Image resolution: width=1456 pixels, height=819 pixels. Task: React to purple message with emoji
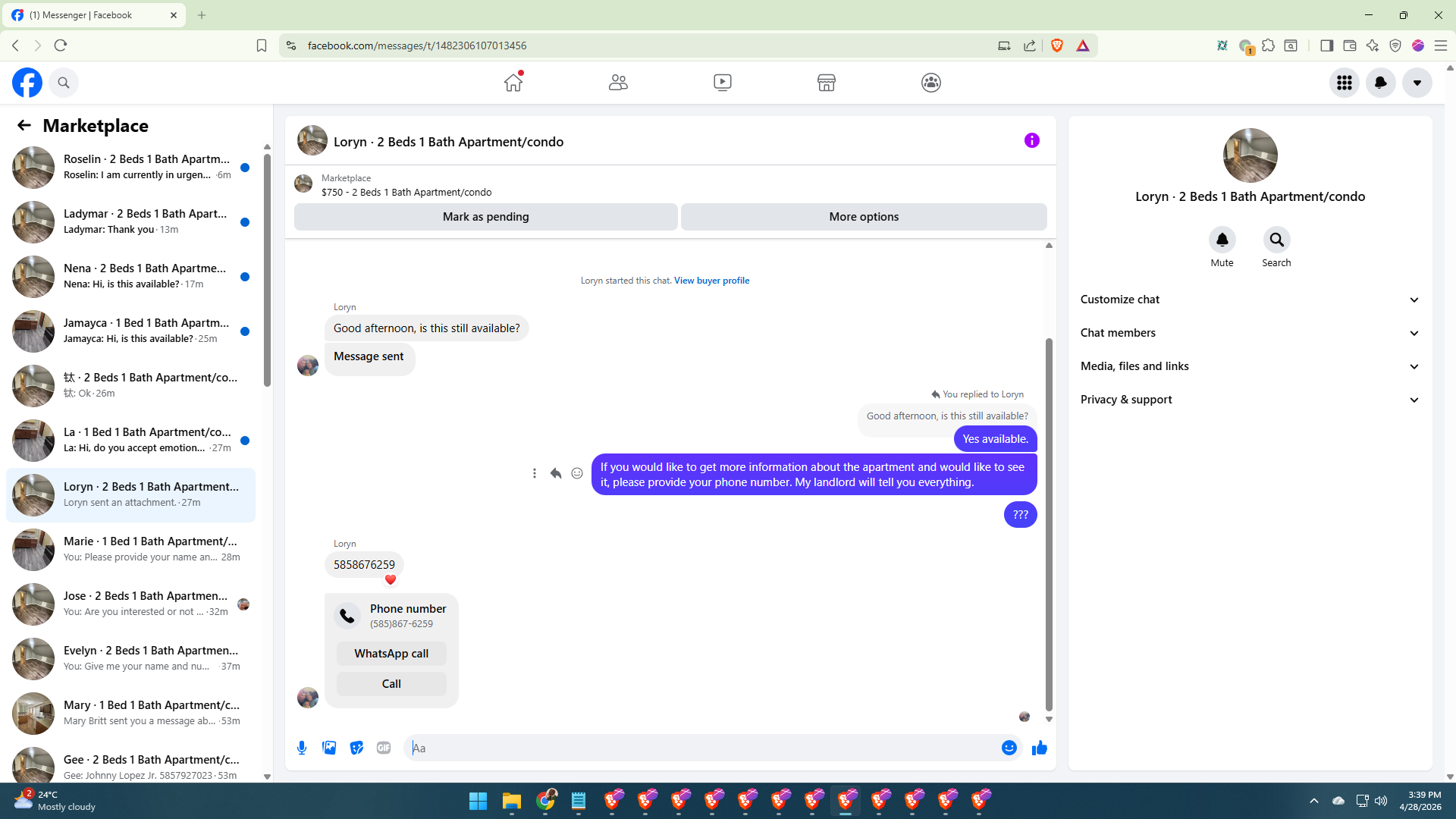pos(577,473)
